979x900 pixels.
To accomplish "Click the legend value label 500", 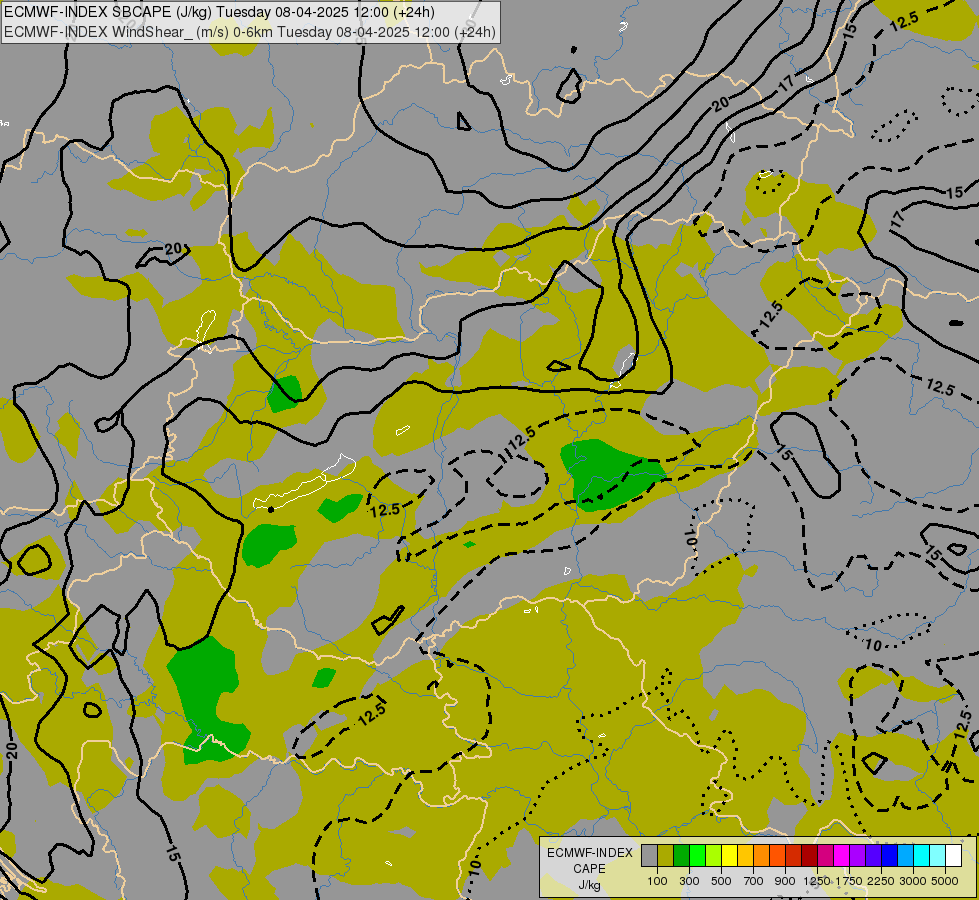I will [x=721, y=881].
